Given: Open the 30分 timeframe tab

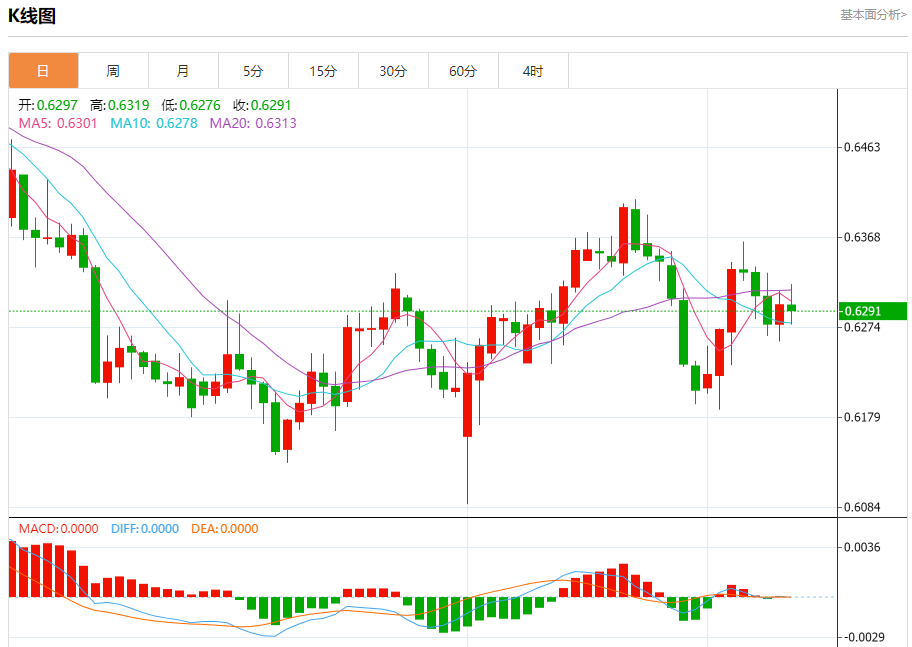Looking at the screenshot, I should (x=393, y=71).
